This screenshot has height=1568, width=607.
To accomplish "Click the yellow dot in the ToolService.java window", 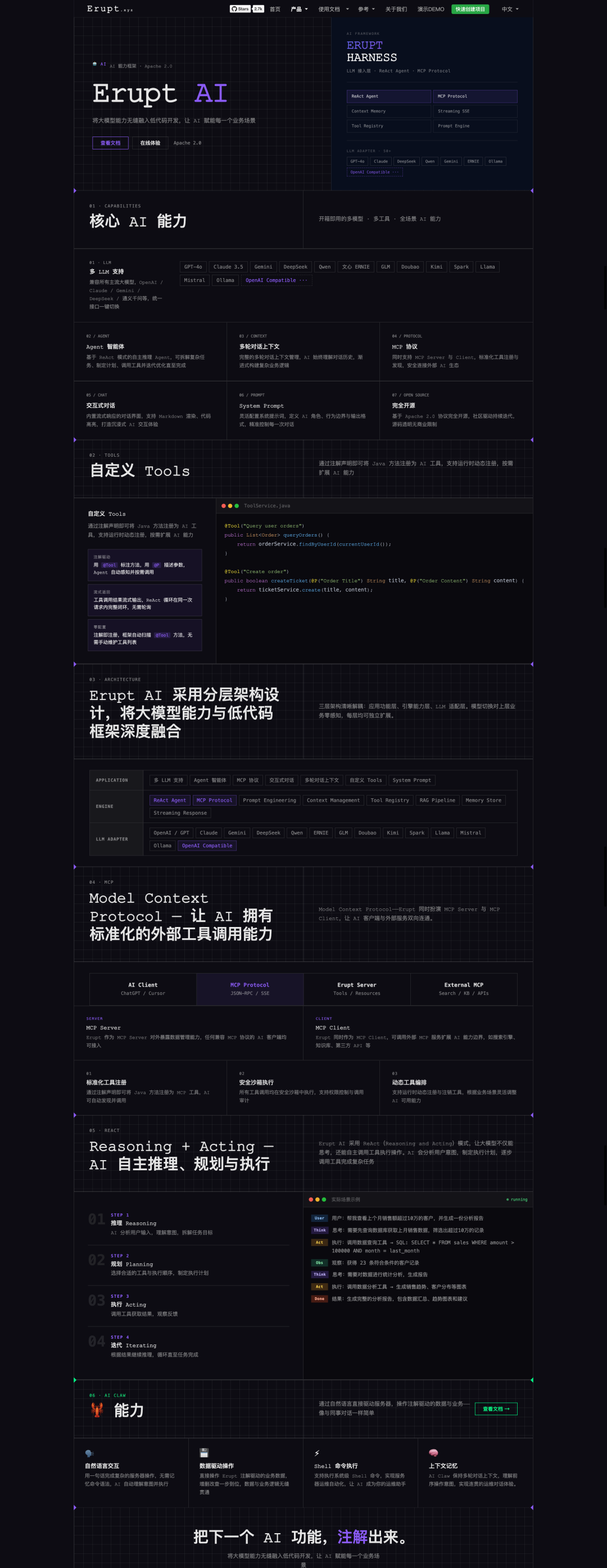I will pyautogui.click(x=230, y=506).
